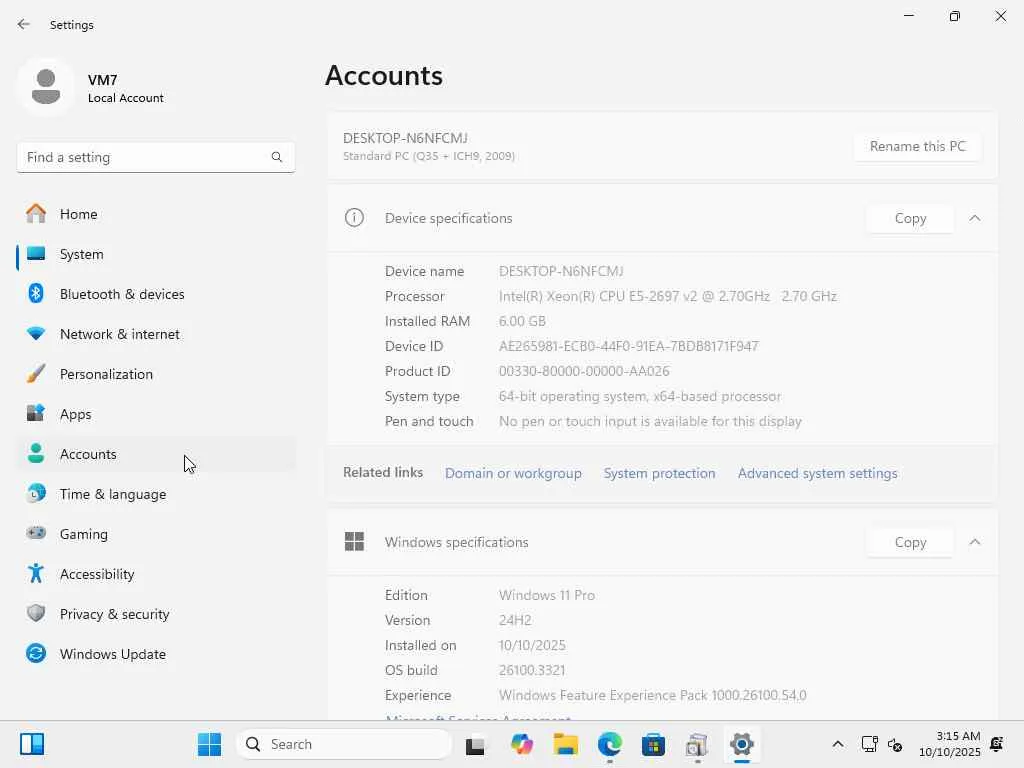Collapse the Device specifications section
The height and width of the screenshot is (768, 1024).
click(975, 218)
